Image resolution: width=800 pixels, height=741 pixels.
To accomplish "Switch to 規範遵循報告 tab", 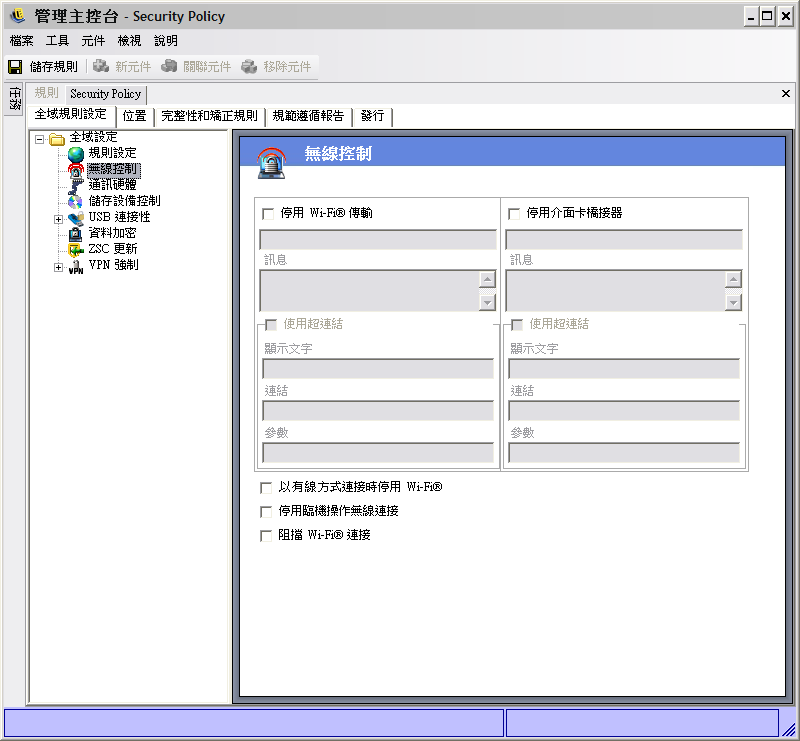I will coord(308,116).
